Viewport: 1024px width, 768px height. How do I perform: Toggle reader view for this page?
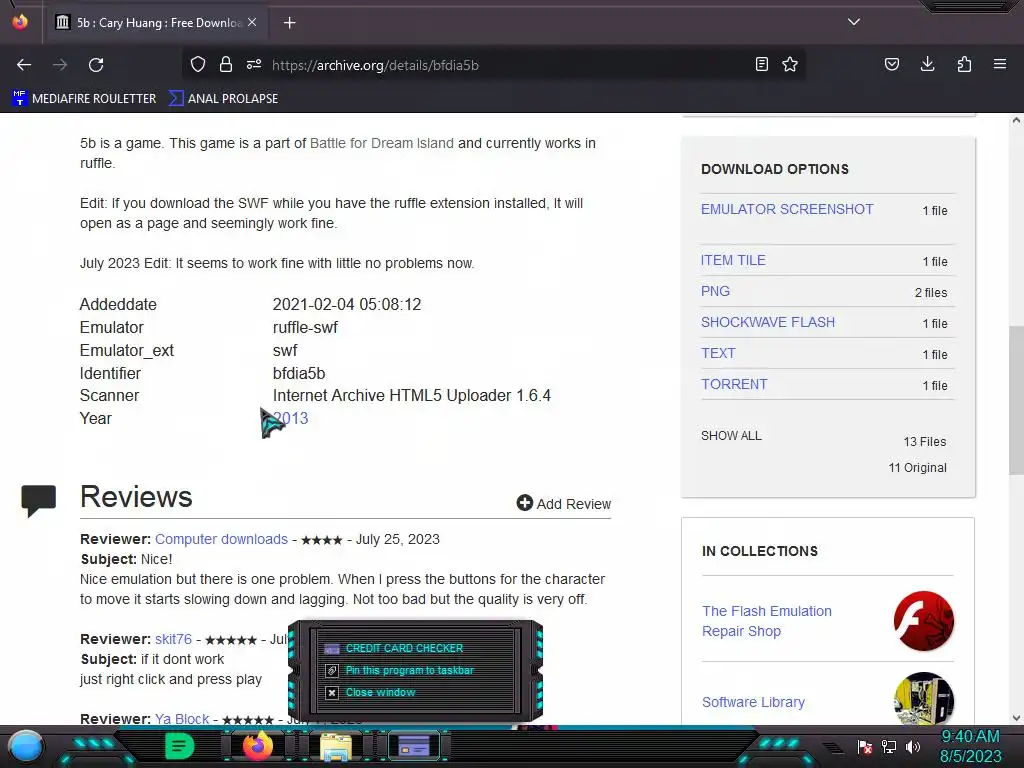point(761,65)
